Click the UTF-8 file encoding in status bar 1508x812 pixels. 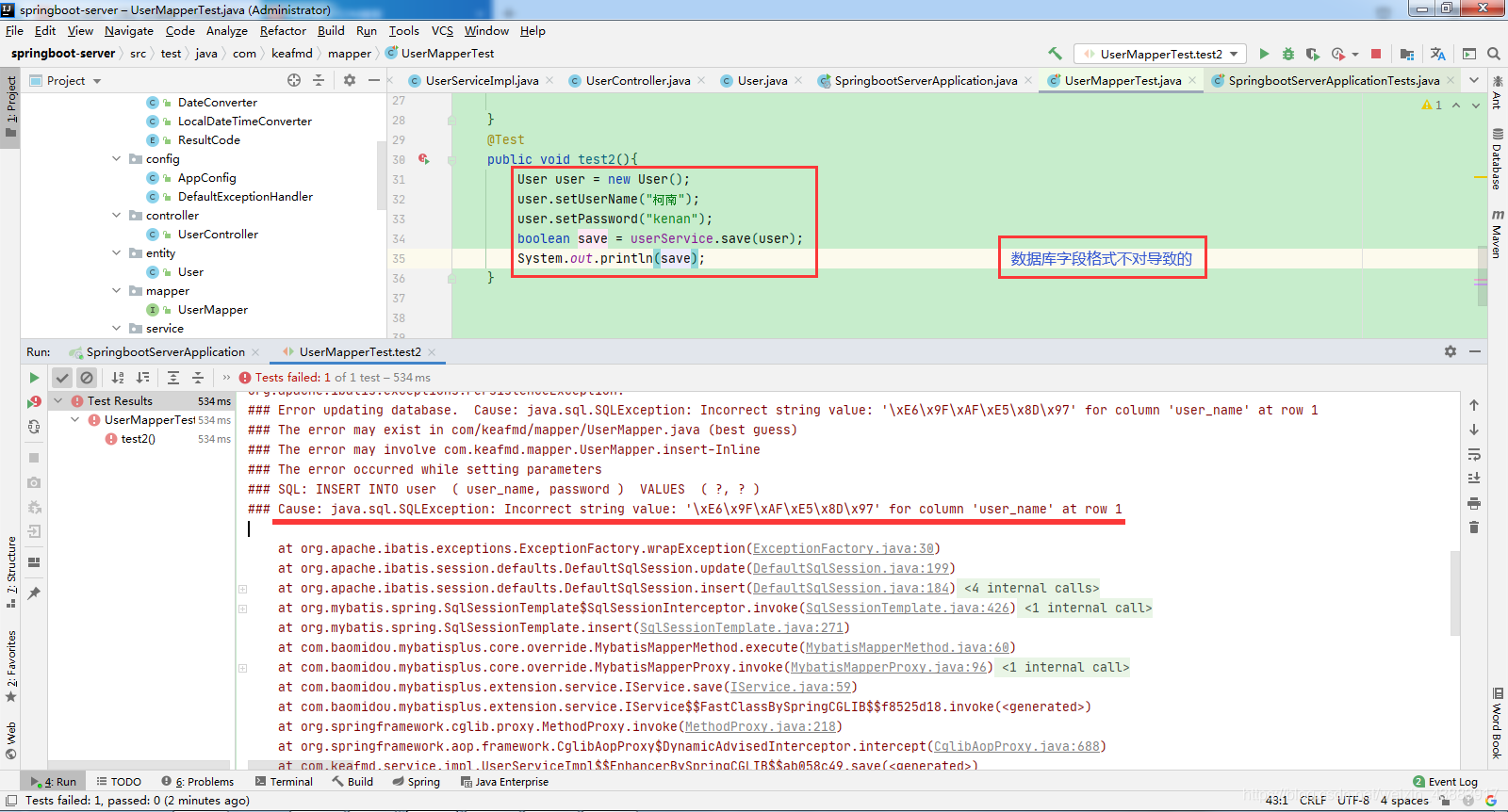[x=1353, y=801]
